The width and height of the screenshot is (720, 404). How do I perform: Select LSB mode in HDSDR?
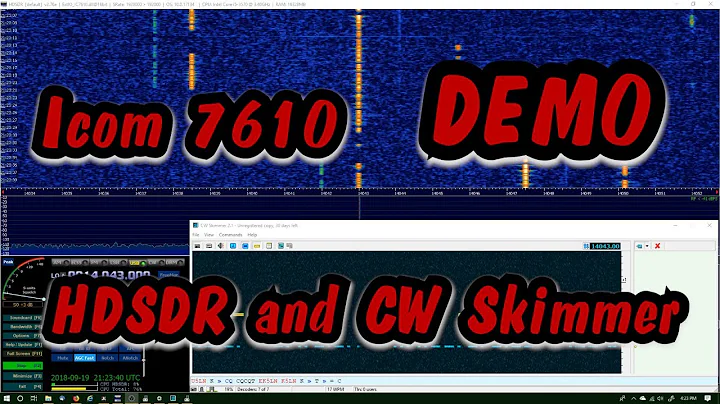pyautogui.click(x=118, y=263)
